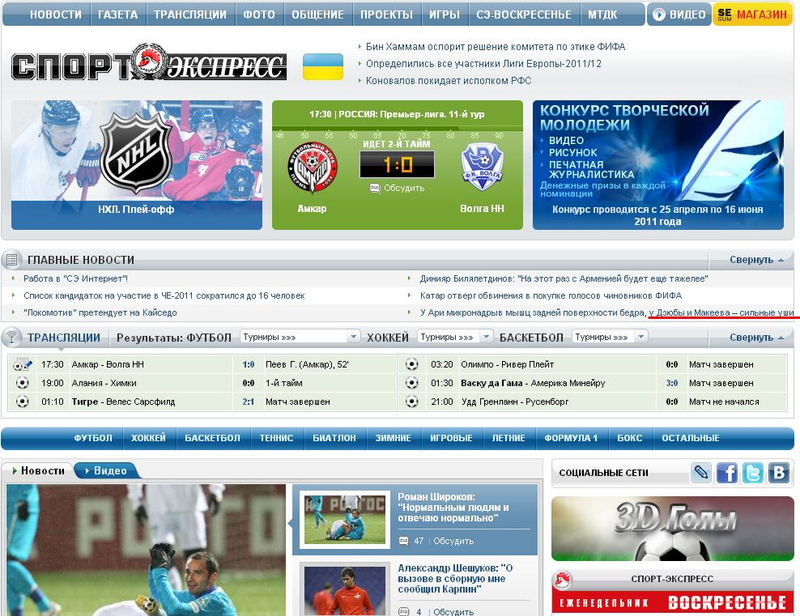The width and height of the screenshot is (800, 616).
Task: Click the Трансляции microphone icon
Action: 11,337
